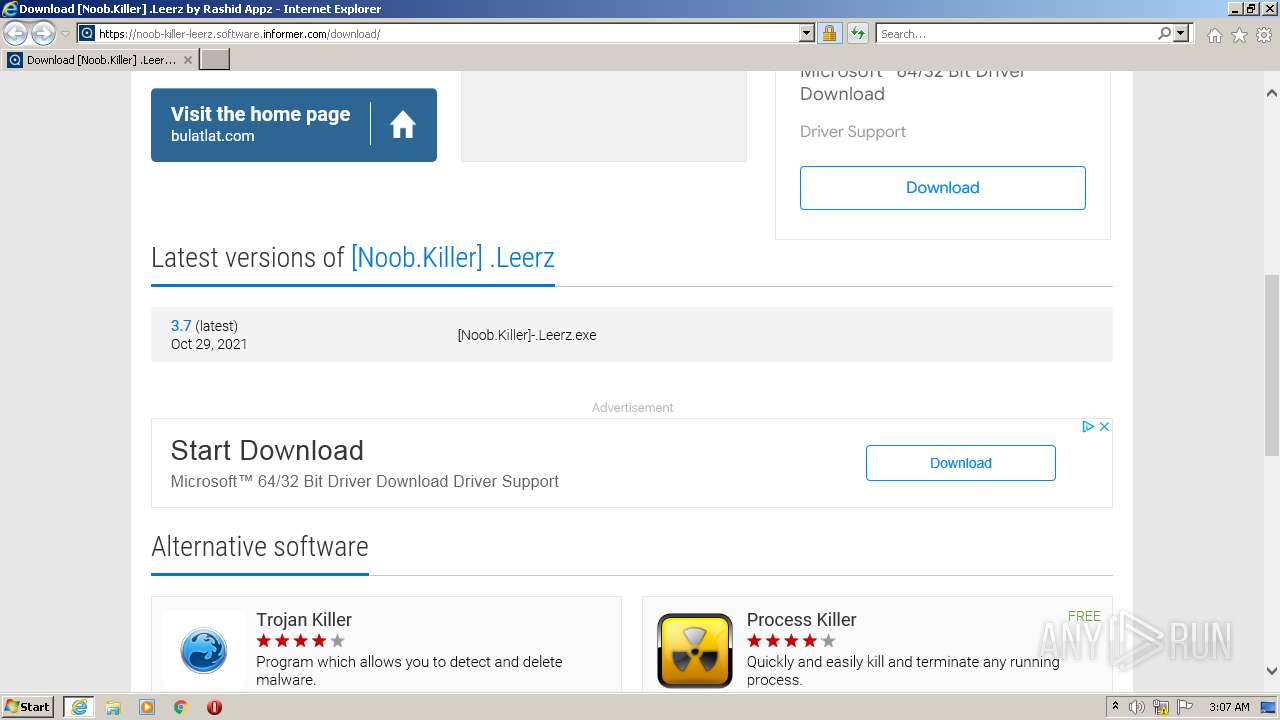This screenshot has height=720, width=1280.
Task: Select the Download [Noob.Killer] .Leerz tab
Action: pyautogui.click(x=100, y=60)
